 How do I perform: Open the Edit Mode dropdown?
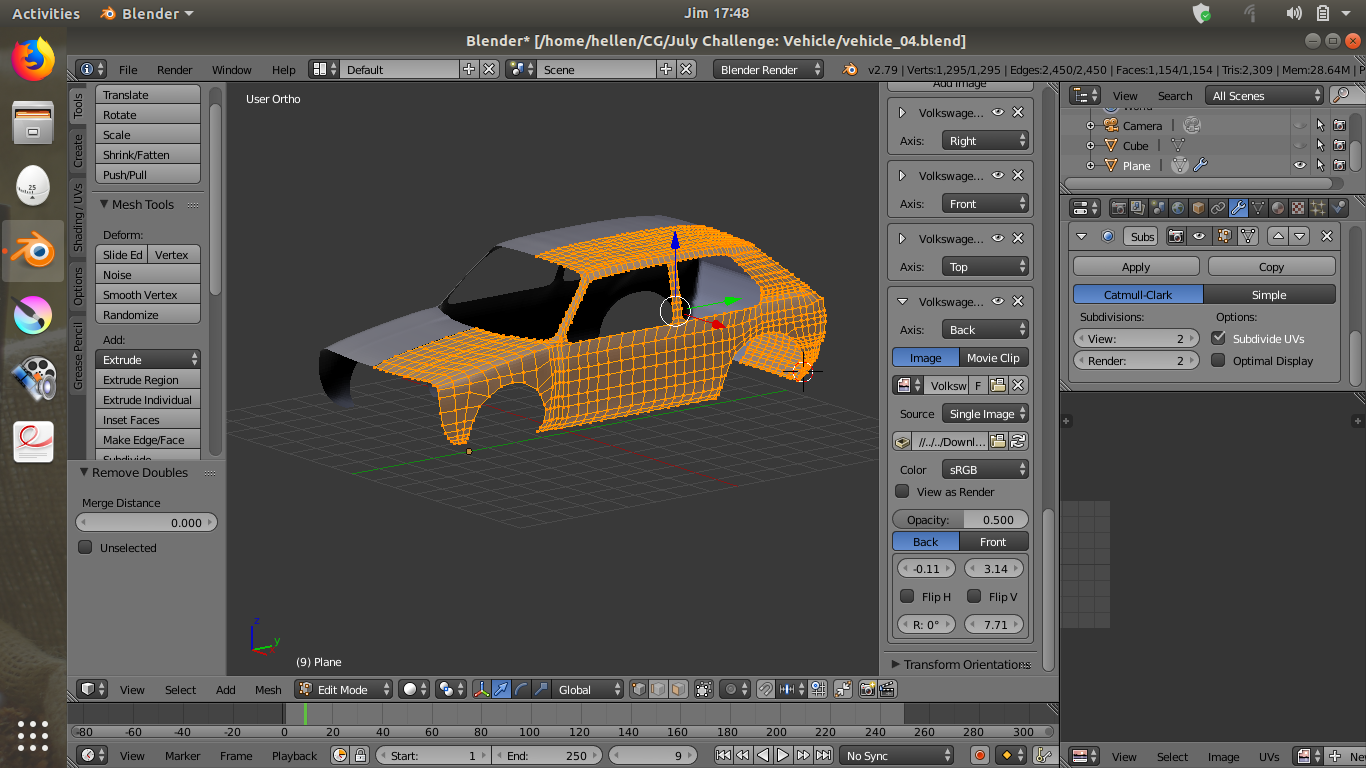coord(343,689)
